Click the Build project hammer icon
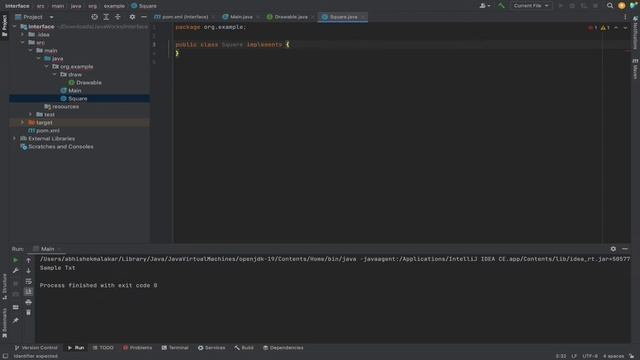The width and height of the screenshot is (640, 360). [x=501, y=6]
